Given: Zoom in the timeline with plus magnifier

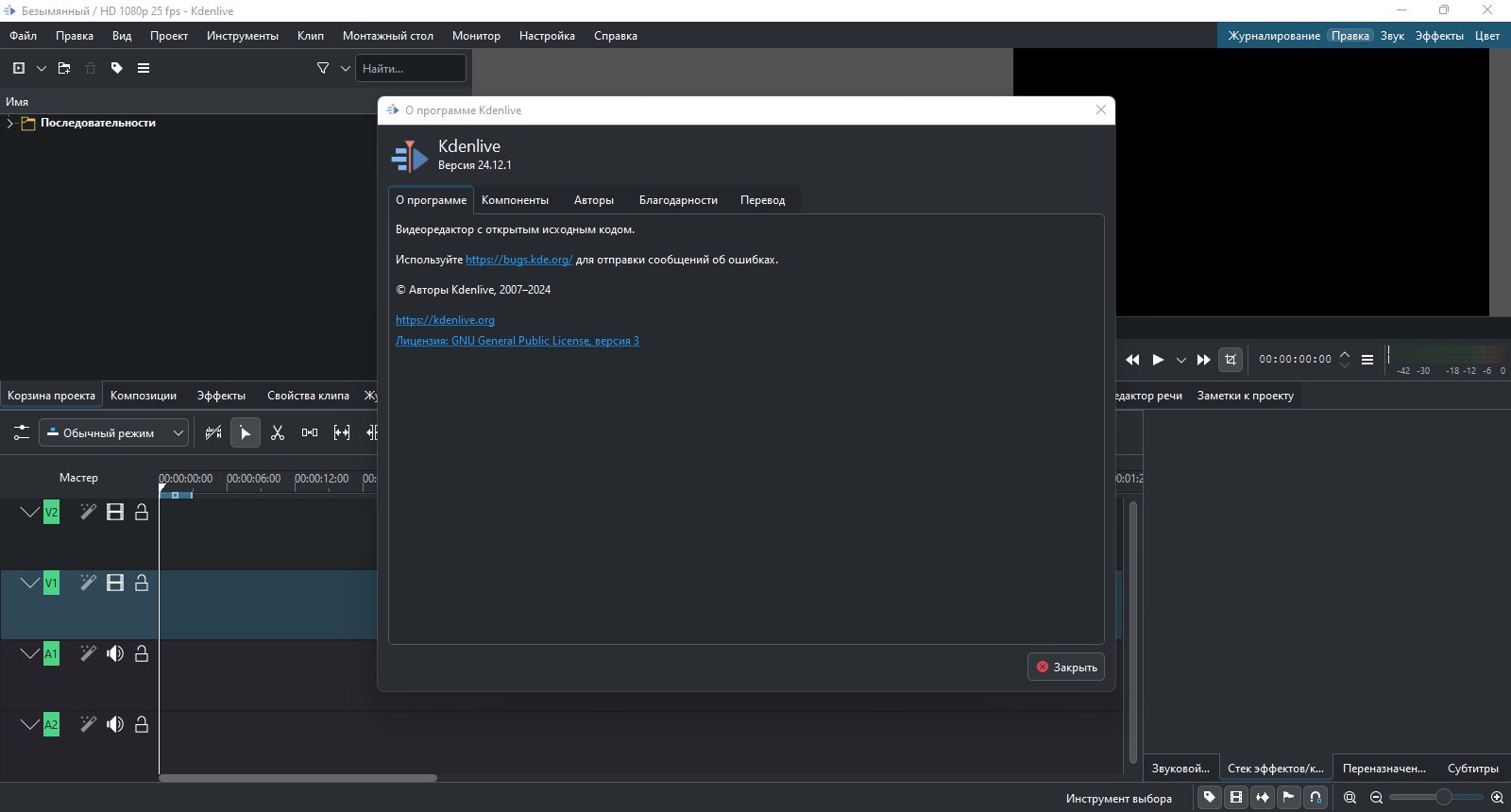Looking at the screenshot, I should (x=1497, y=798).
